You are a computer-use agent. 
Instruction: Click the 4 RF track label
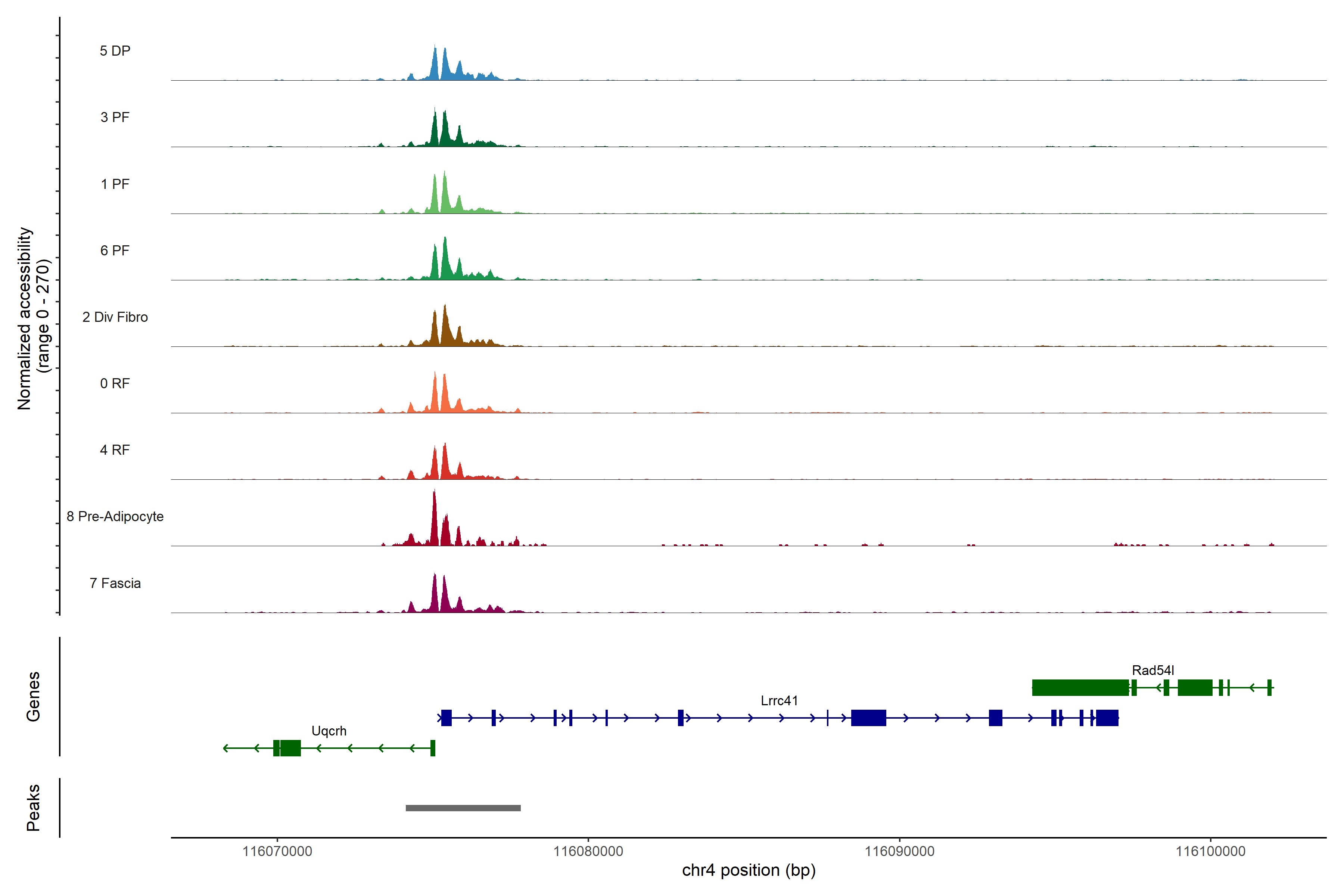point(115,450)
